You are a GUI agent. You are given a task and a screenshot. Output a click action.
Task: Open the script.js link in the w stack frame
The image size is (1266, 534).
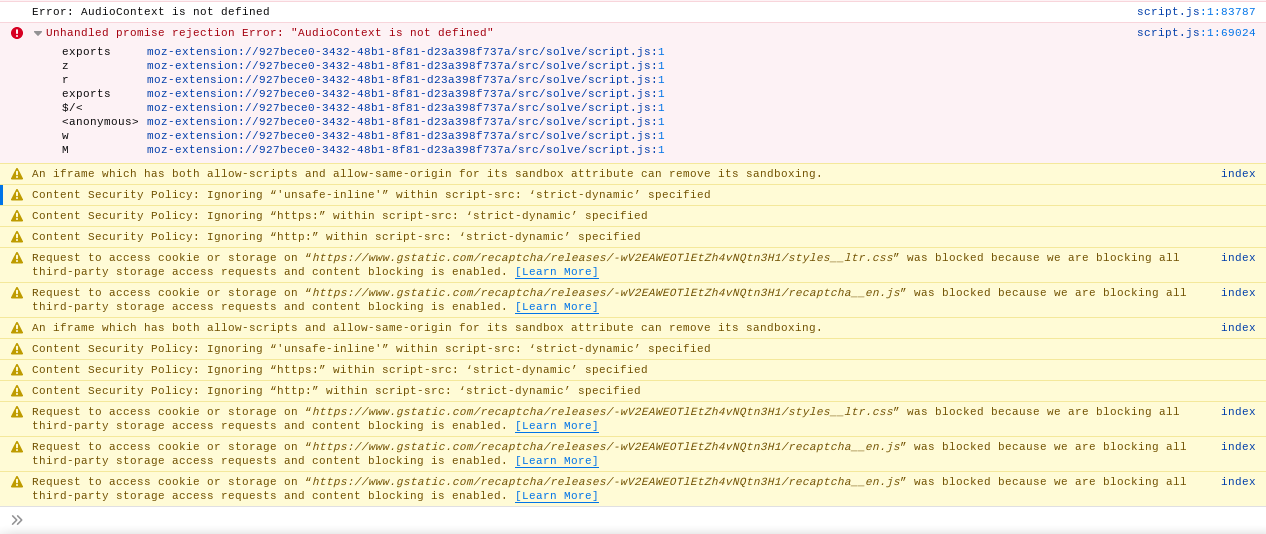coord(406,136)
